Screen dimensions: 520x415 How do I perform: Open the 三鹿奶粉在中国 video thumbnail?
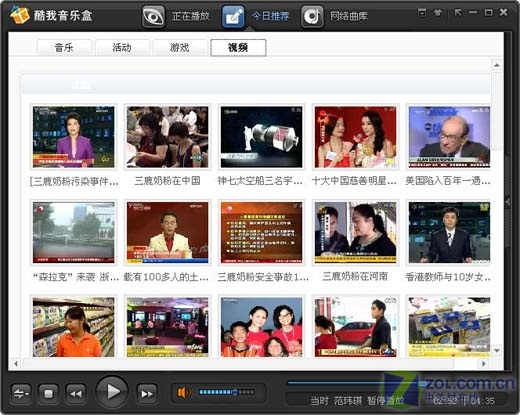point(168,137)
